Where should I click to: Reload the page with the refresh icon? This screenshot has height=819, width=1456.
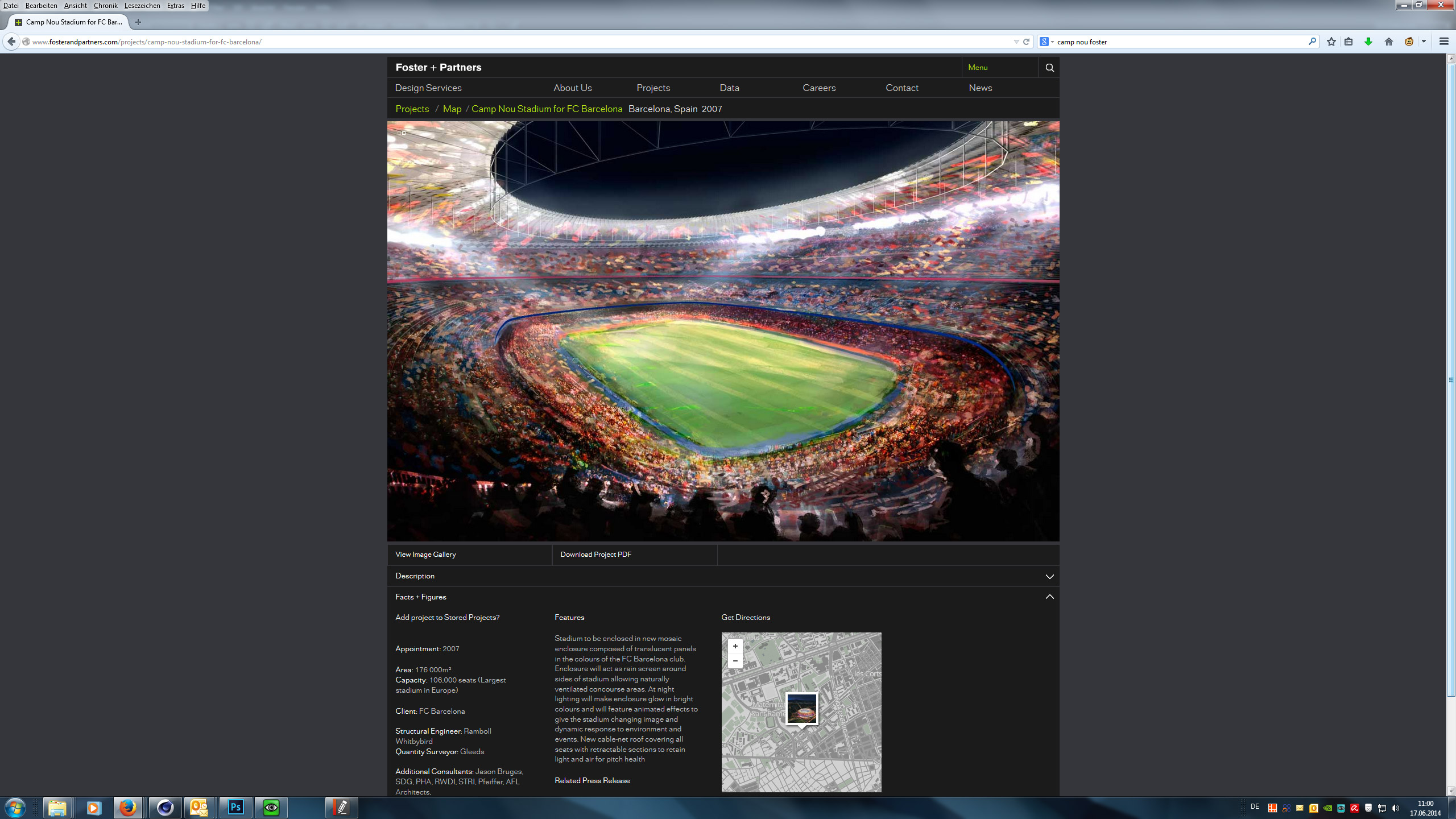click(x=1027, y=42)
